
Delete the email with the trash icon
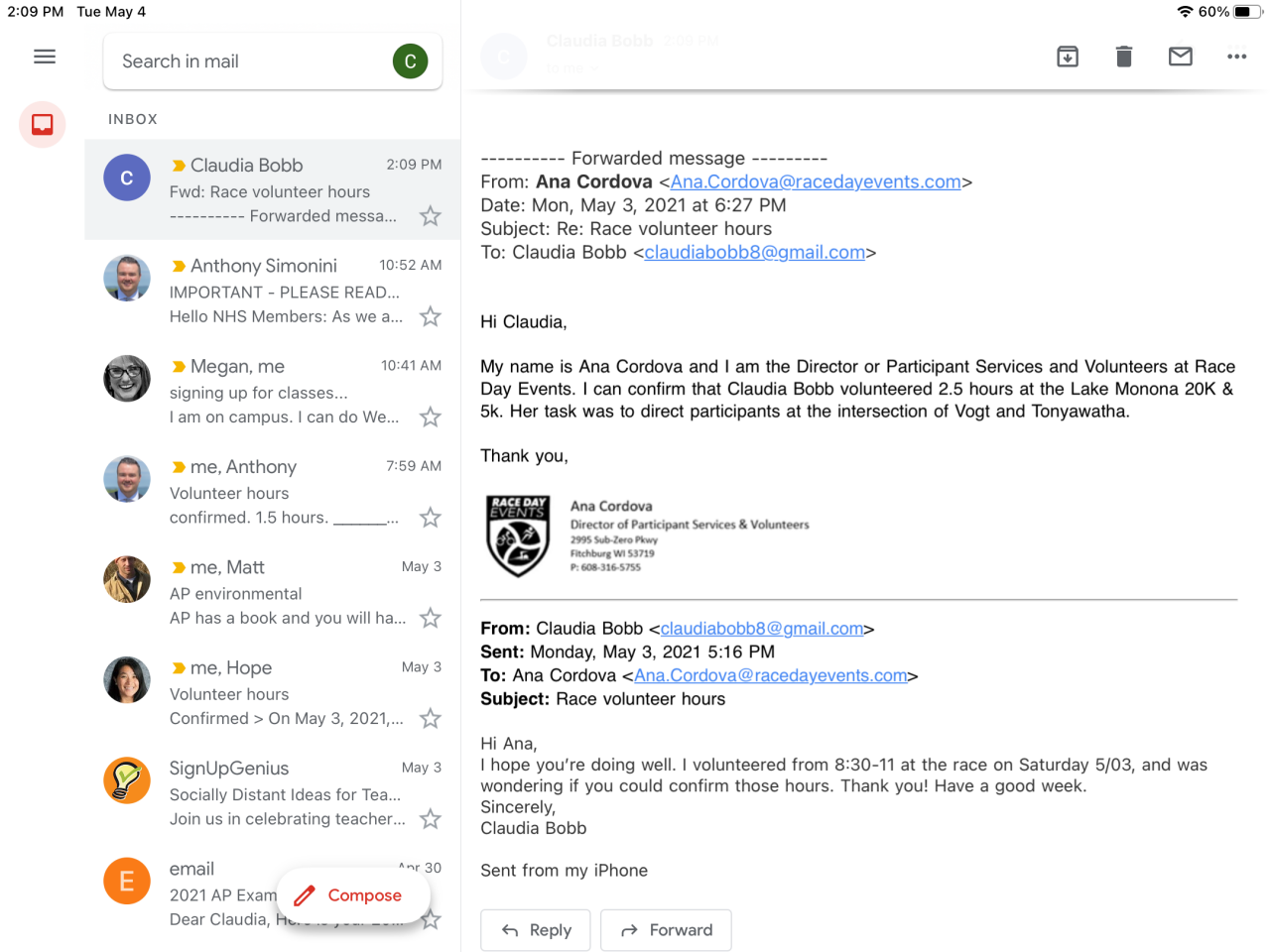[x=1124, y=57]
